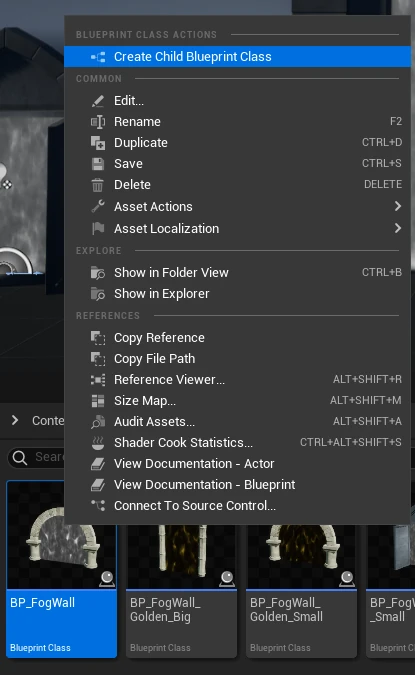Click the Copy File Path icon

98,359
